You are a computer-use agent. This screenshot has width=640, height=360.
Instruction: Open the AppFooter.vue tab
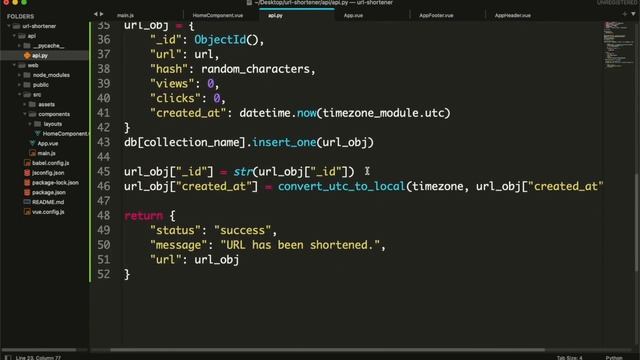click(x=436, y=16)
